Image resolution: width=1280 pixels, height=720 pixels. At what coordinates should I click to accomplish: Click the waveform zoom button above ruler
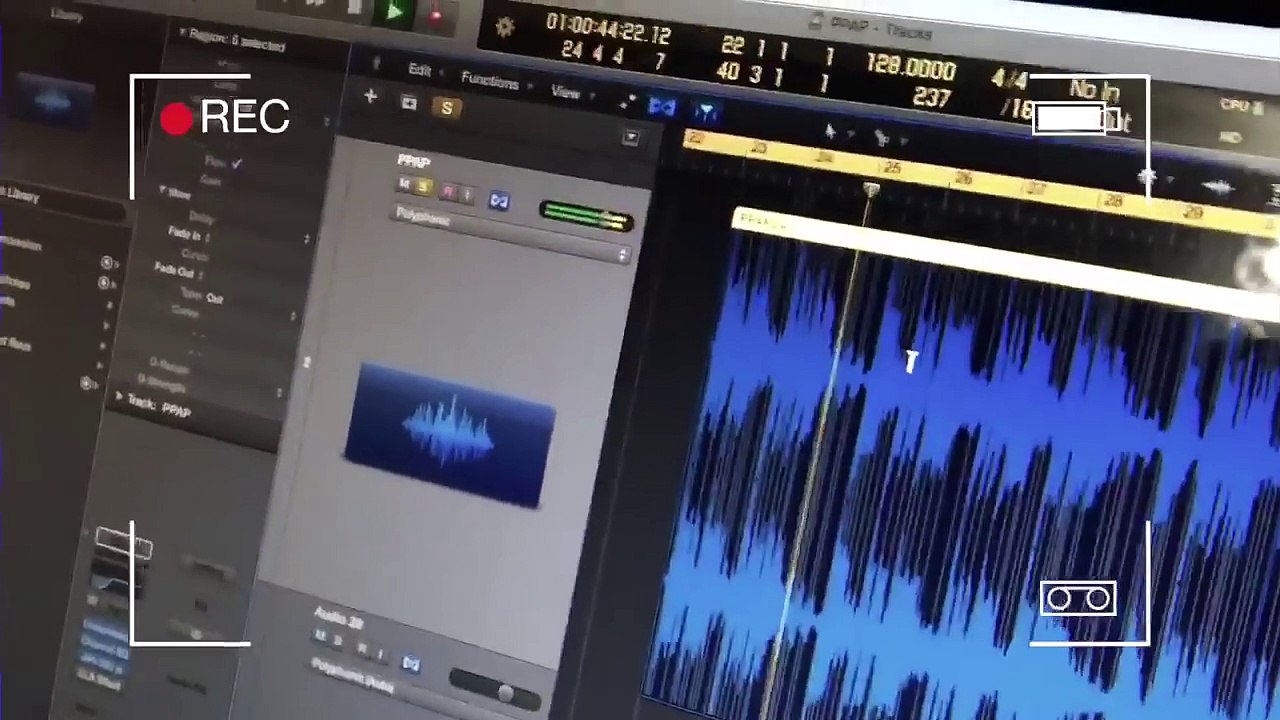pyautogui.click(x=1217, y=187)
